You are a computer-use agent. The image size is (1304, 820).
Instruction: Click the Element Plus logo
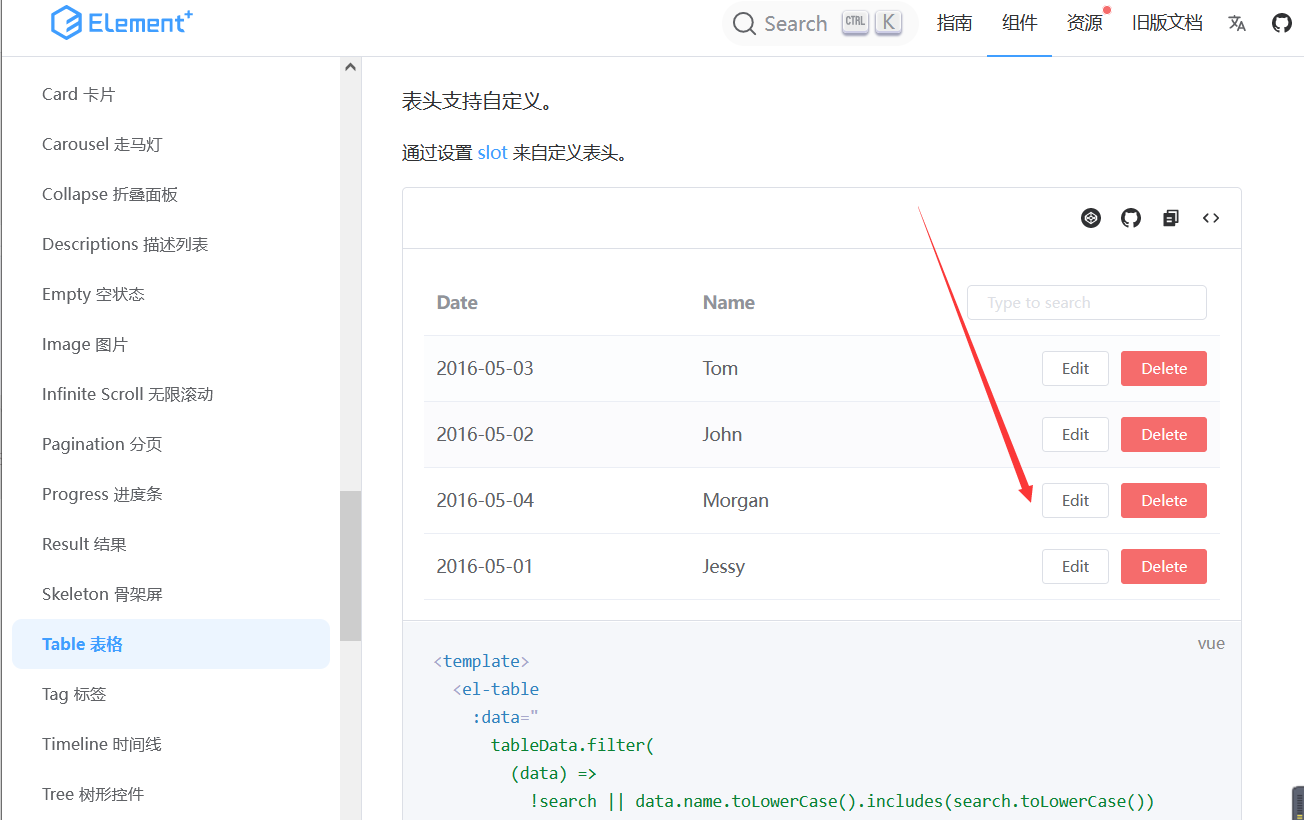pyautogui.click(x=122, y=22)
